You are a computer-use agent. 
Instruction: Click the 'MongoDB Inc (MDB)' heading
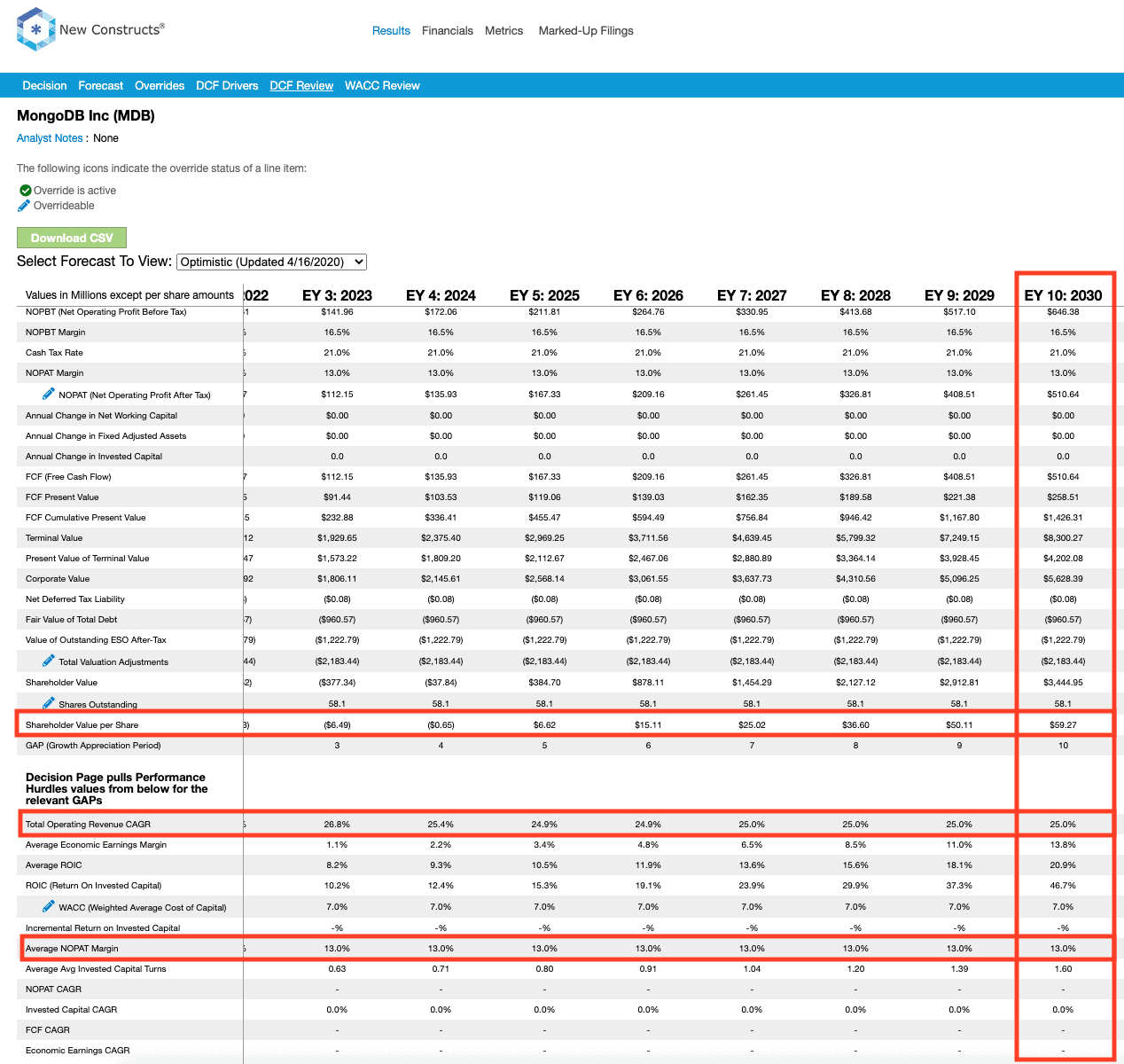pyautogui.click(x=86, y=116)
